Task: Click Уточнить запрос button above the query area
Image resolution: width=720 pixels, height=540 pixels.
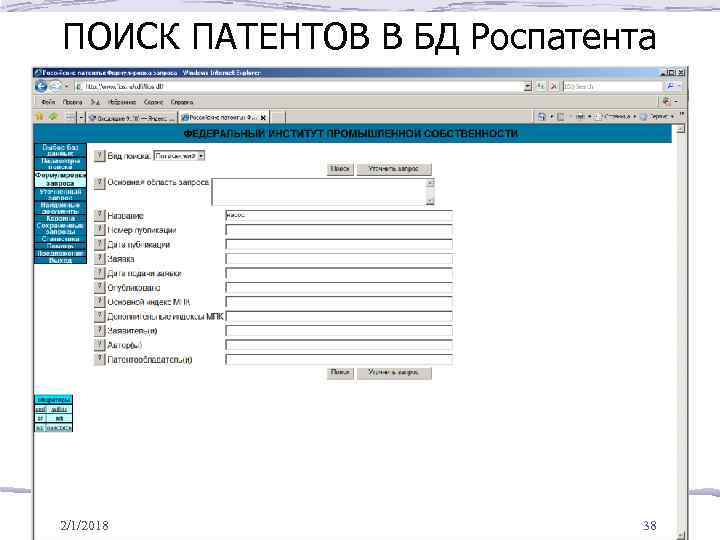Action: tap(394, 169)
